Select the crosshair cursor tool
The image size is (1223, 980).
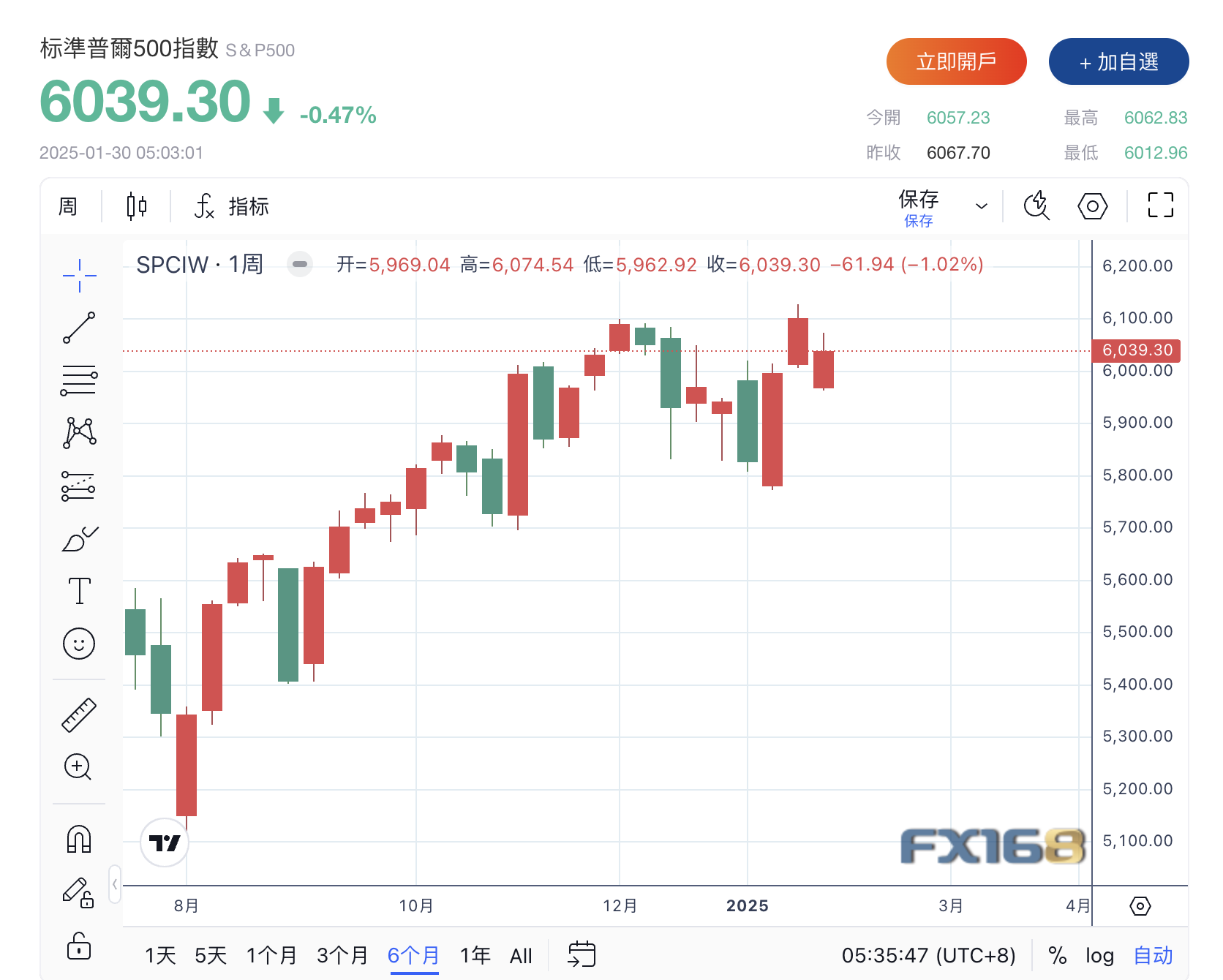click(79, 276)
